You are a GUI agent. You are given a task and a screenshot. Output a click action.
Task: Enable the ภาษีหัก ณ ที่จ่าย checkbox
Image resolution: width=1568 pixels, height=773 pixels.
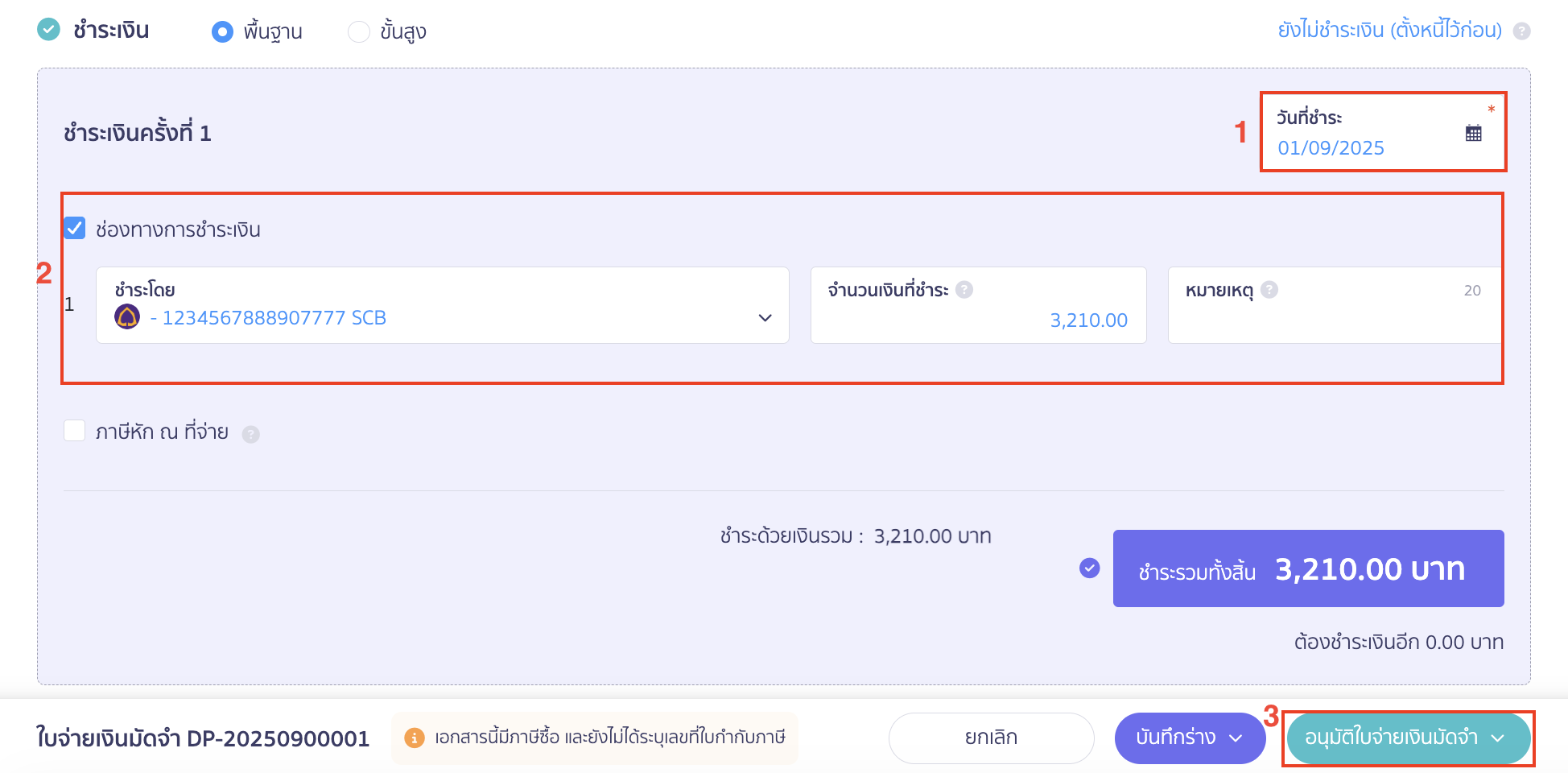[74, 431]
